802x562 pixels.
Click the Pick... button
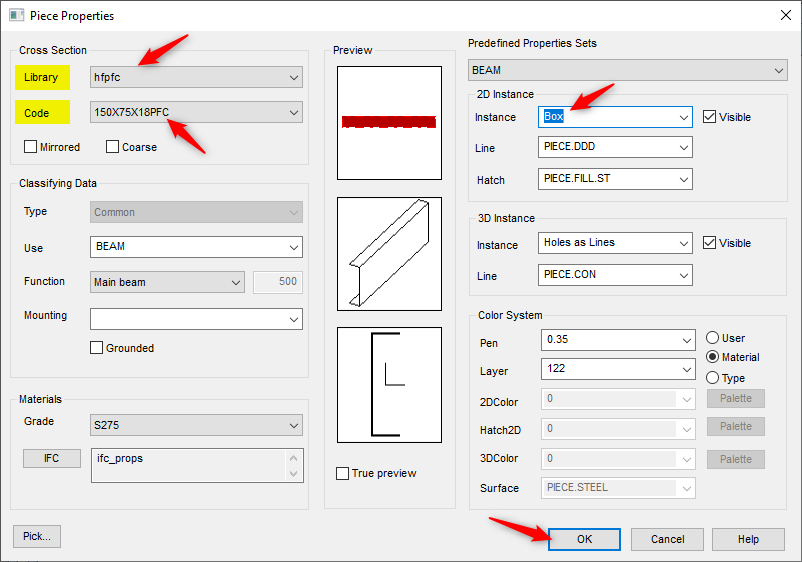point(37,536)
